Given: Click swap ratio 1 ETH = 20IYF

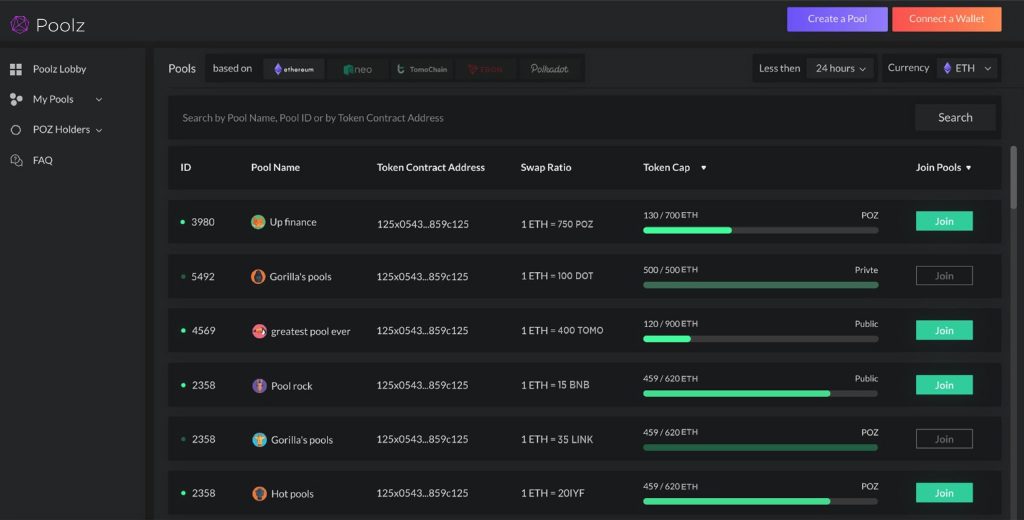Looking at the screenshot, I should 552,494.
